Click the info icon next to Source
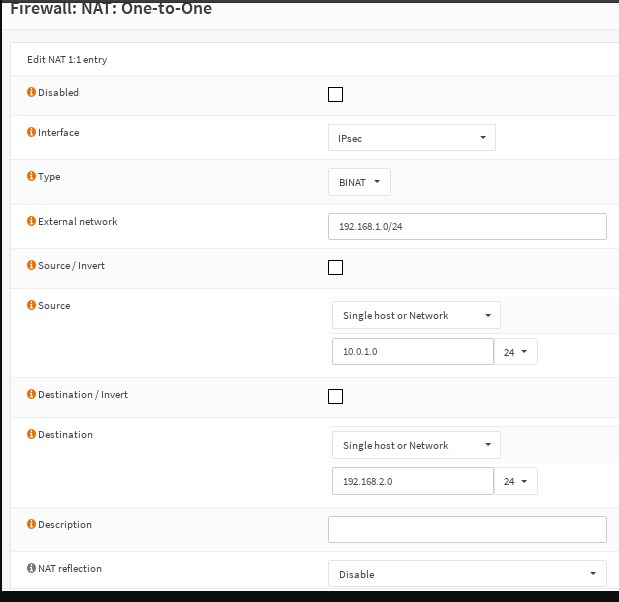619x602 pixels. pos(31,306)
